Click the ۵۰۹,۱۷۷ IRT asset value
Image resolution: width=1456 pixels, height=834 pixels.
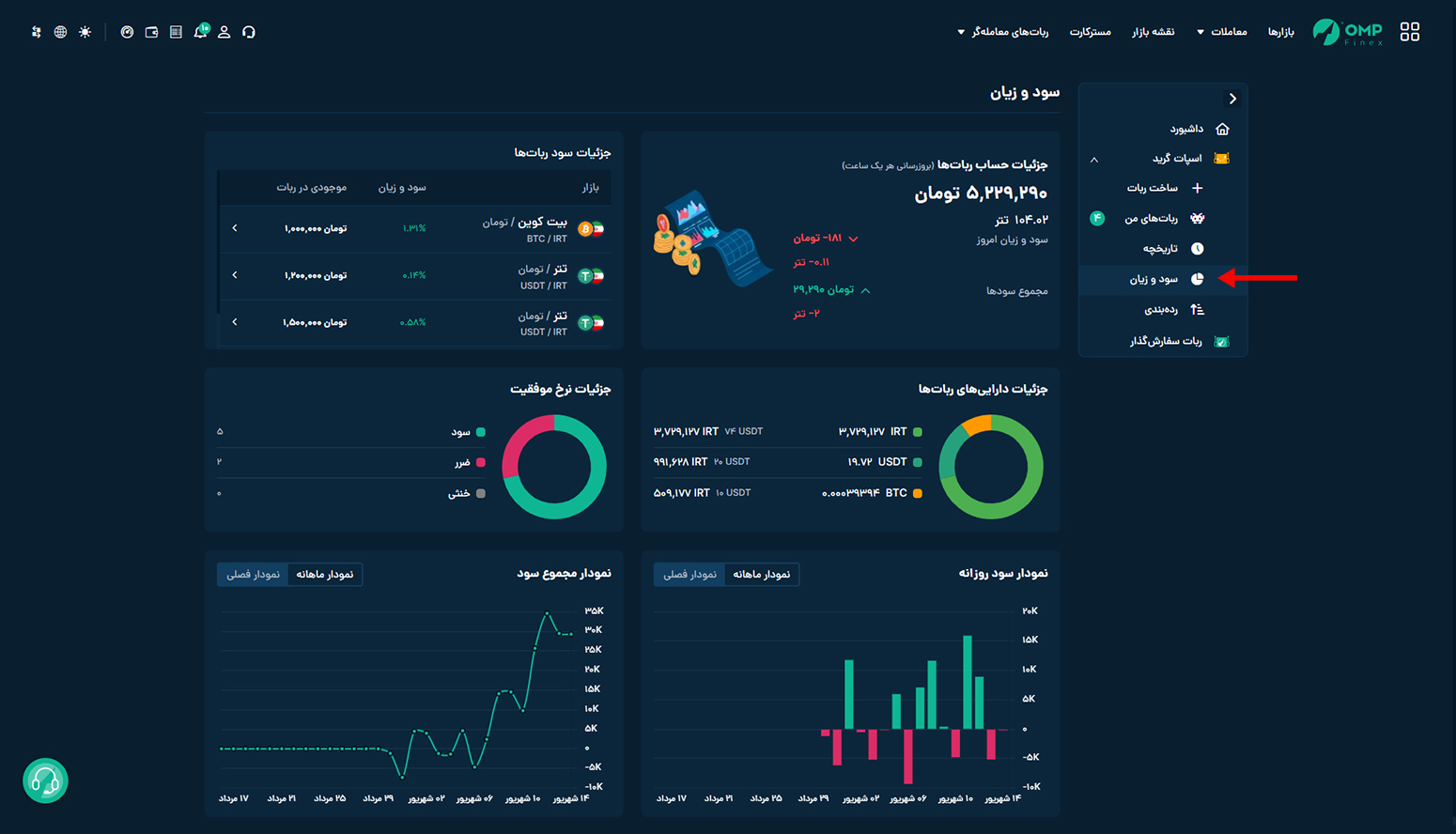[680, 493]
